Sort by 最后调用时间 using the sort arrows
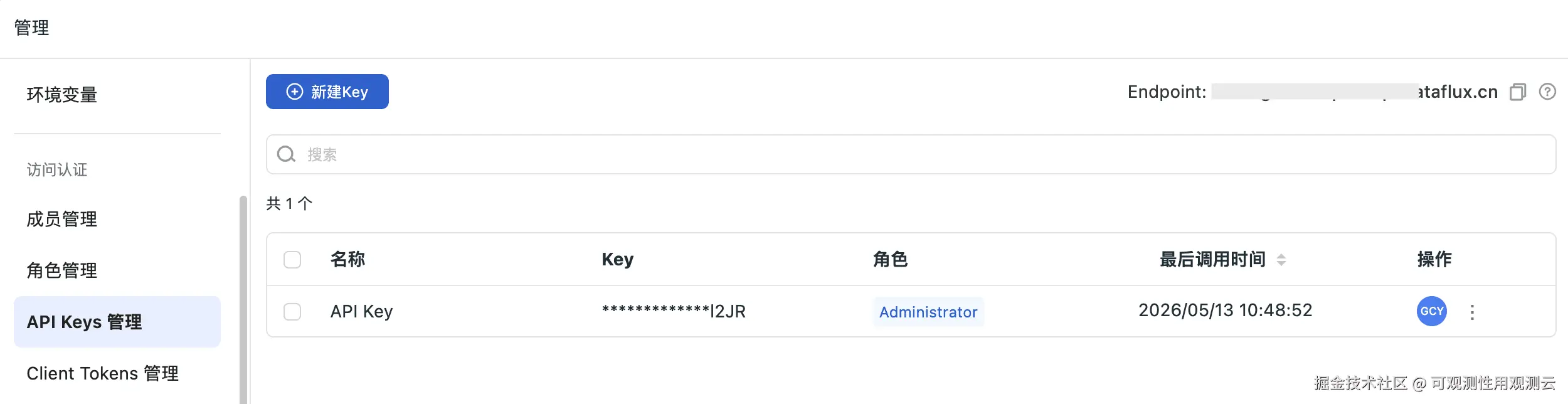 pos(1281,260)
